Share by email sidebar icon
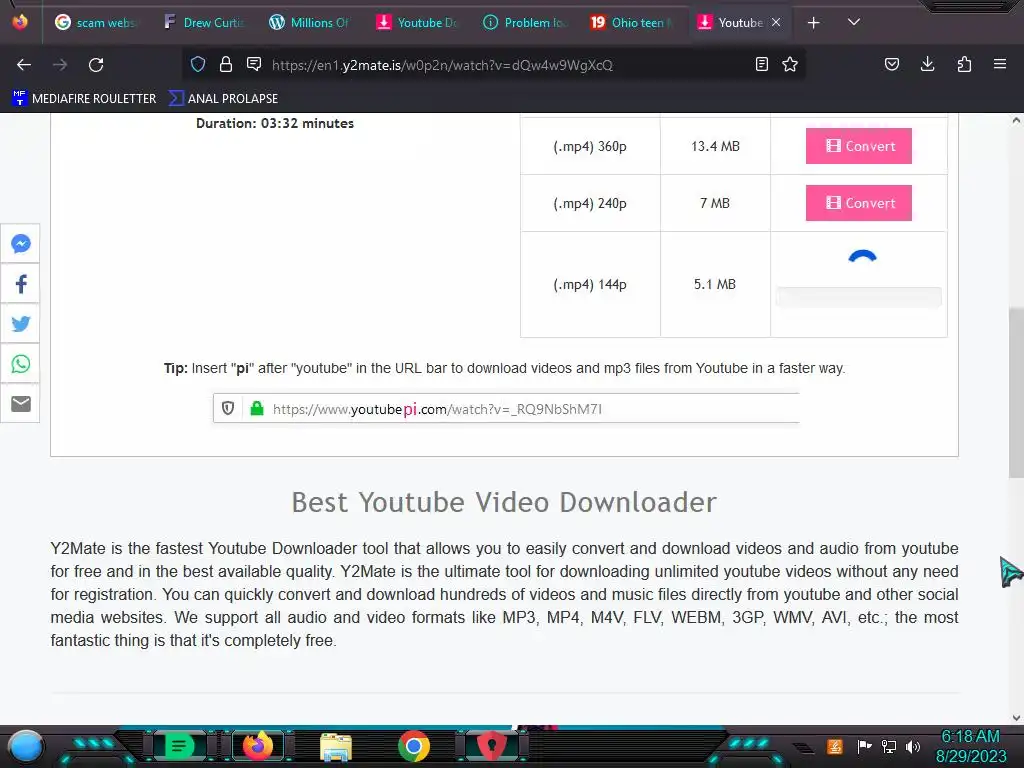1024x768 pixels. pos(20,404)
